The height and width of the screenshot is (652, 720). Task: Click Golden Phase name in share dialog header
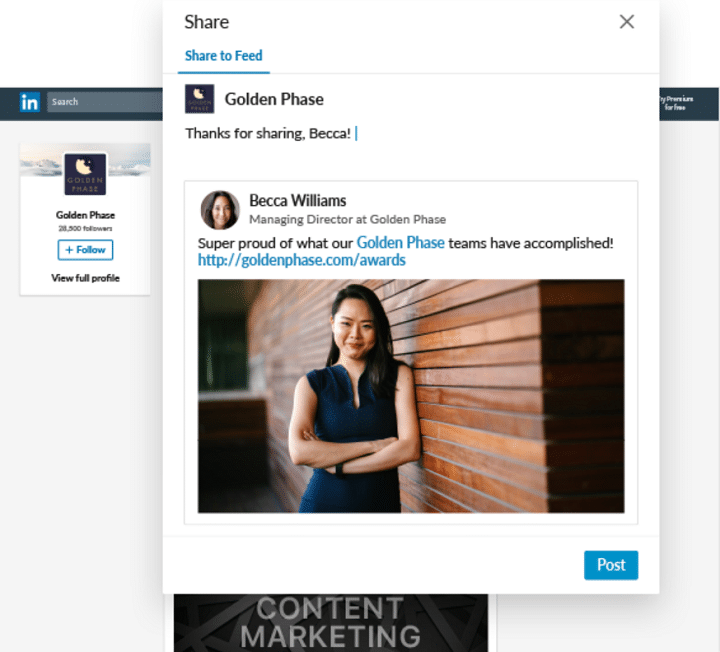pos(274,99)
